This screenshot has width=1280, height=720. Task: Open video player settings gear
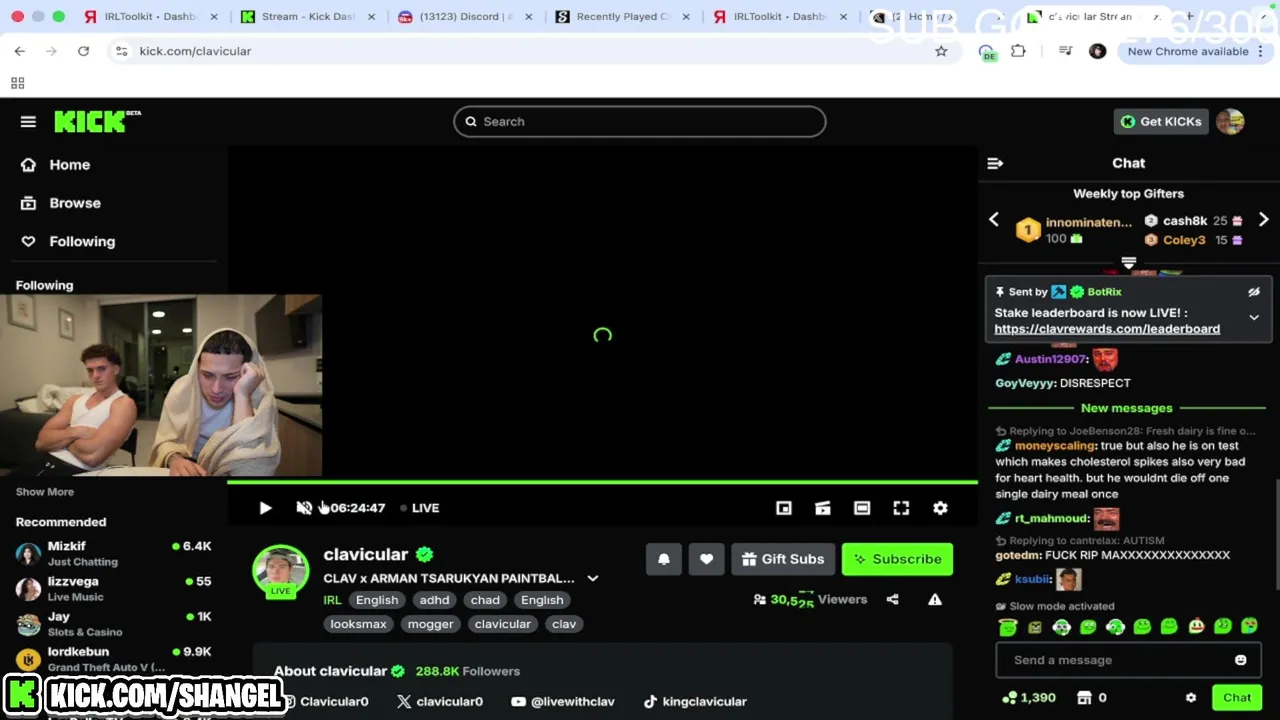[940, 508]
